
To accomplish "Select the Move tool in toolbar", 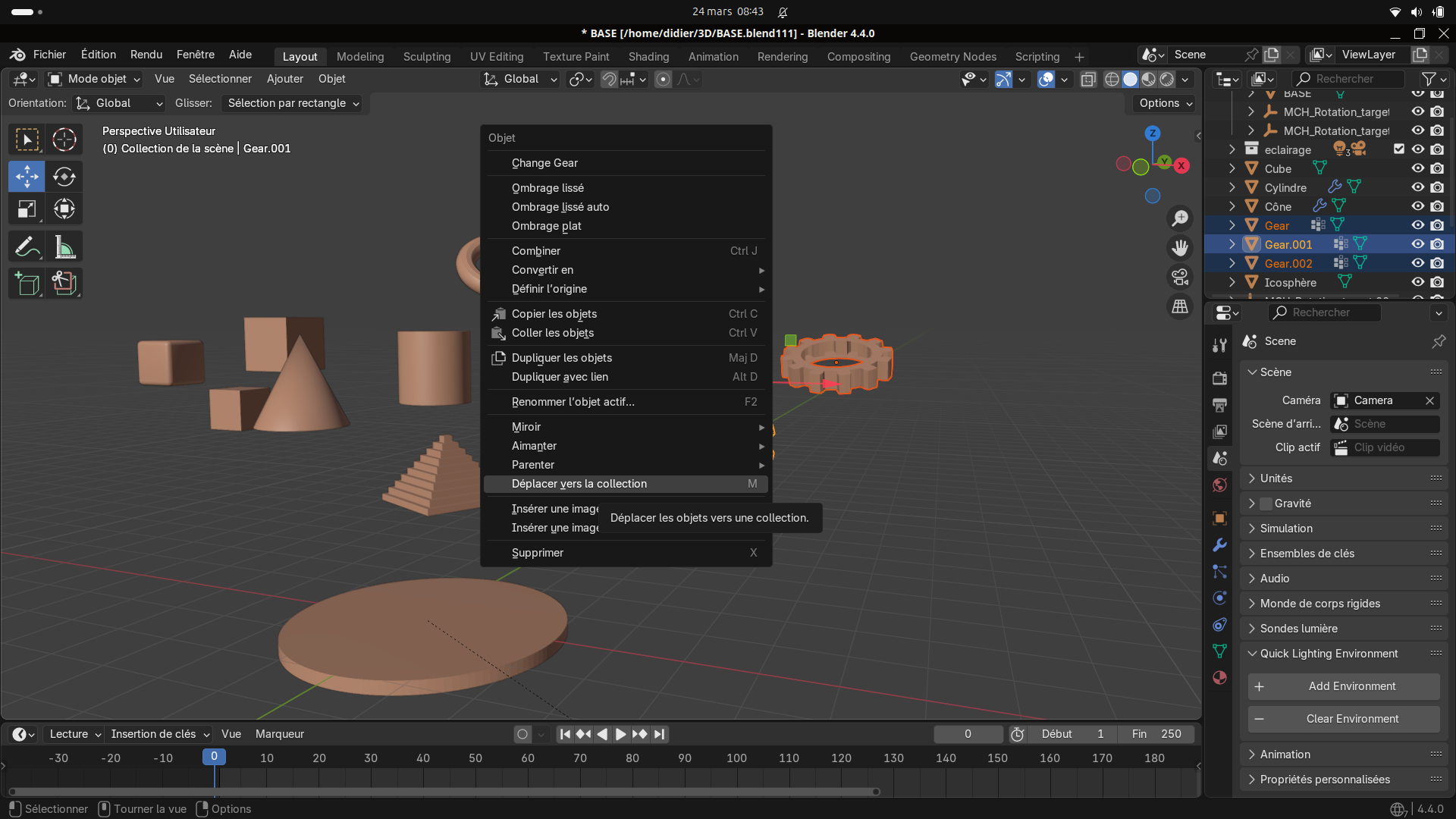I will pyautogui.click(x=27, y=177).
